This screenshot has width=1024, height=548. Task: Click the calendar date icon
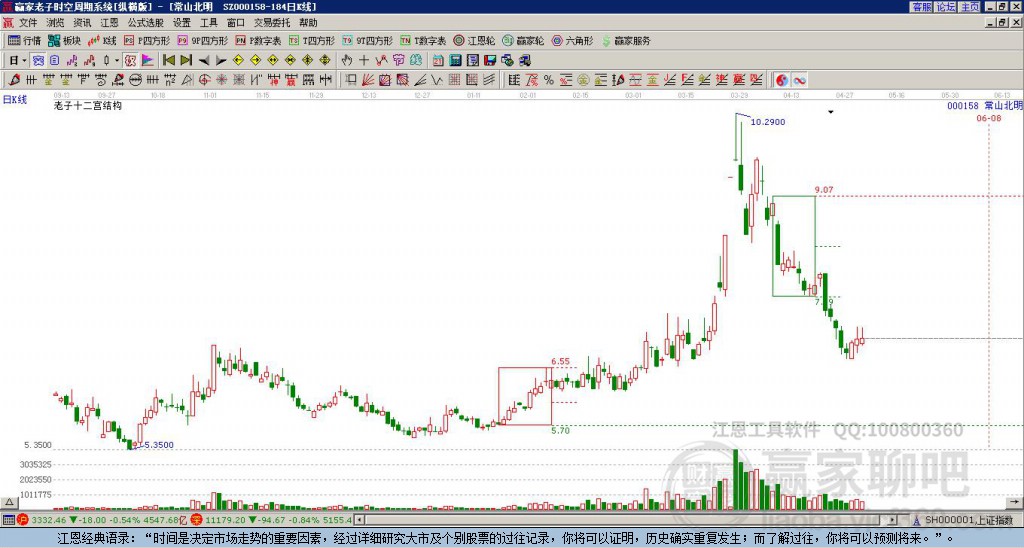point(438,61)
